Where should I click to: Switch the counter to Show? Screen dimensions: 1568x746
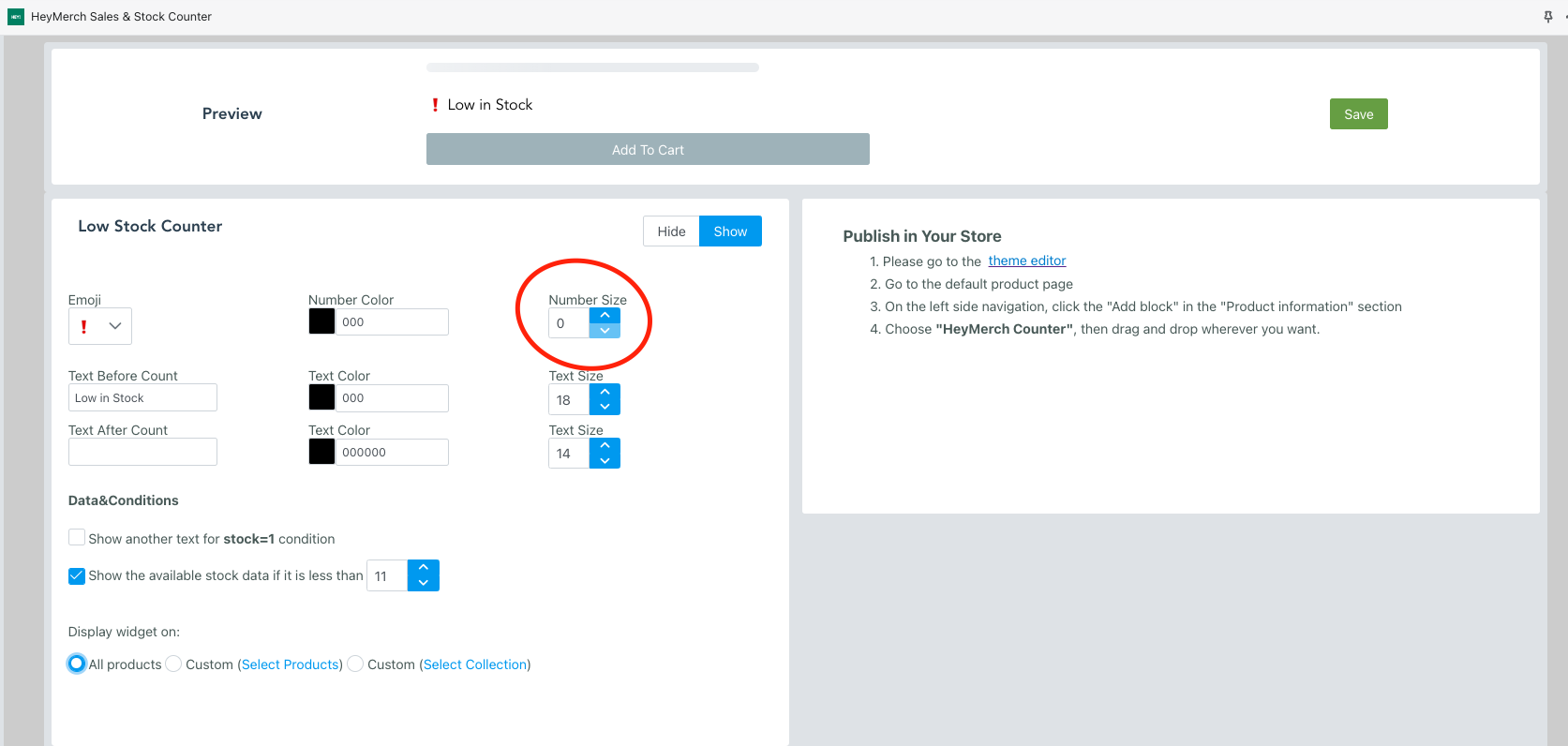pos(730,231)
